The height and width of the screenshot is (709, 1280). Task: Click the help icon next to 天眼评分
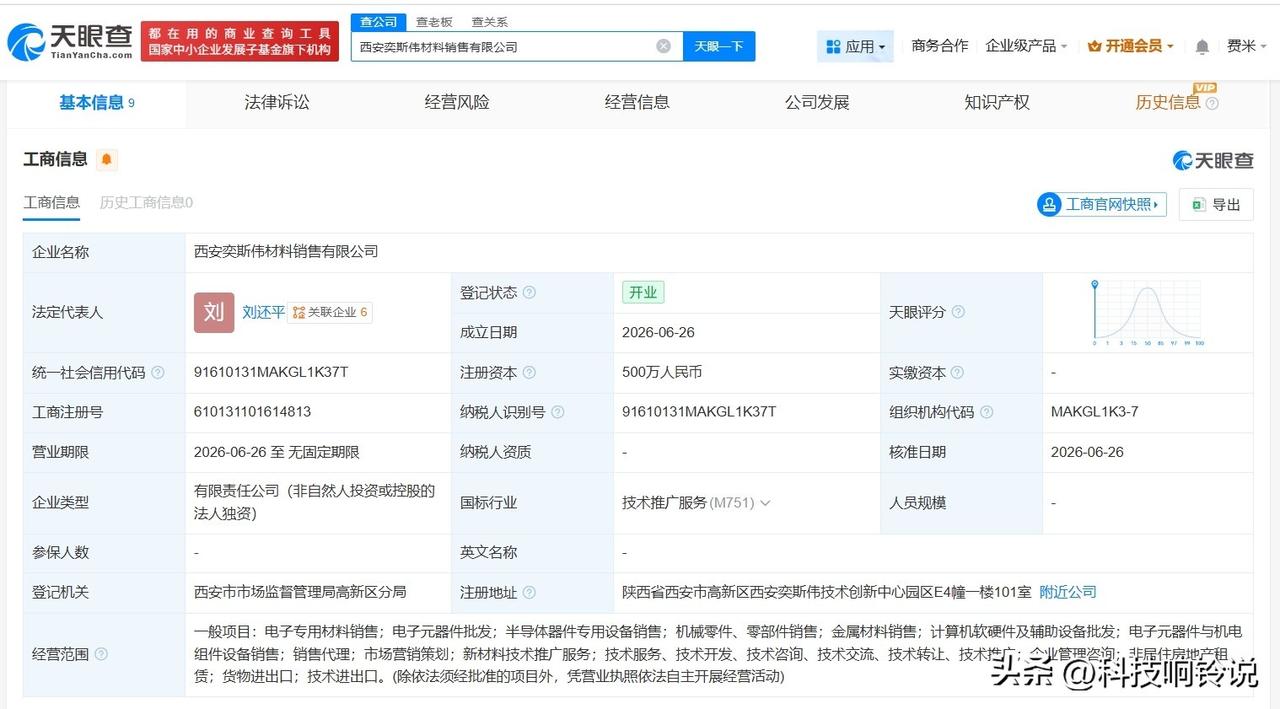[x=958, y=312]
